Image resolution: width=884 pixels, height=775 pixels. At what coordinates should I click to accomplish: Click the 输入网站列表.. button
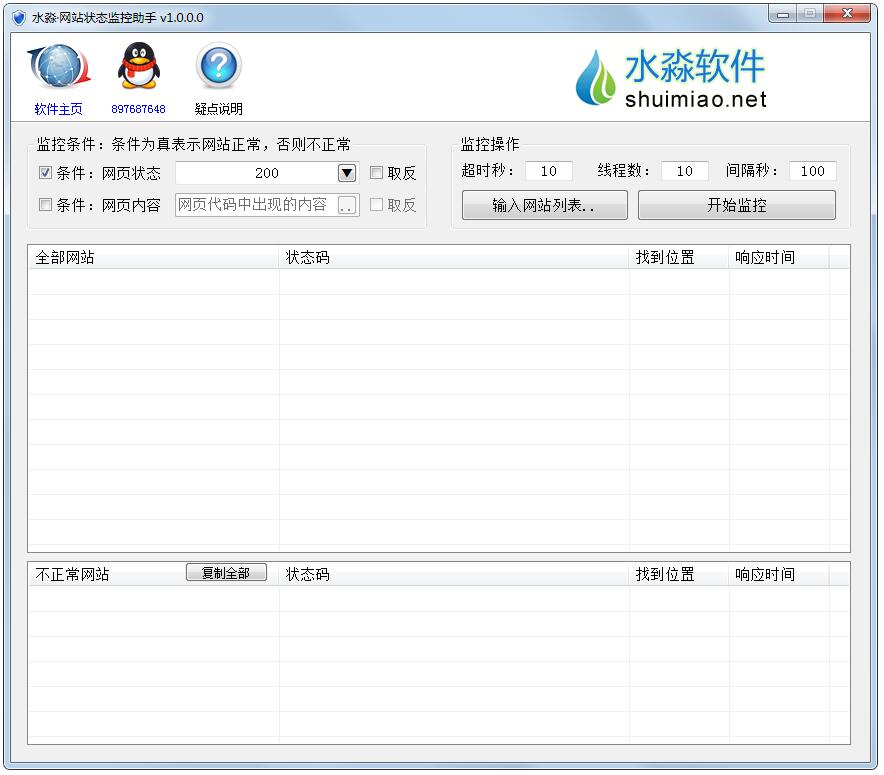[545, 205]
